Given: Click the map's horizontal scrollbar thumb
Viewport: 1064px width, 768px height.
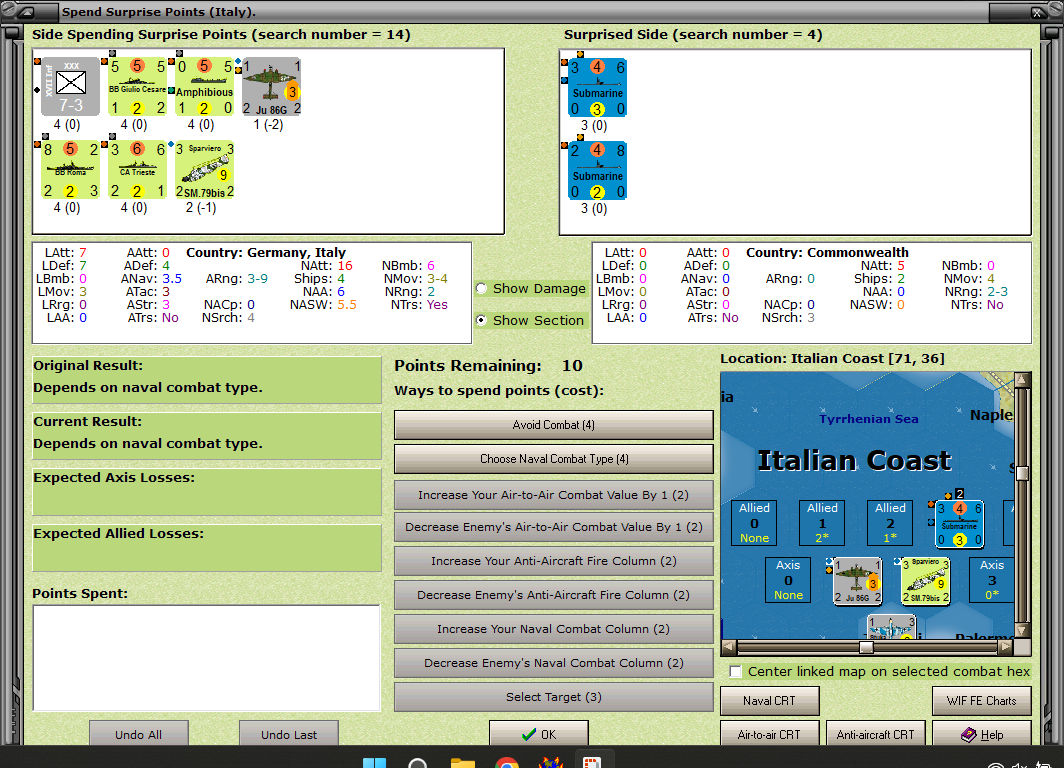Looking at the screenshot, I should coord(866,647).
